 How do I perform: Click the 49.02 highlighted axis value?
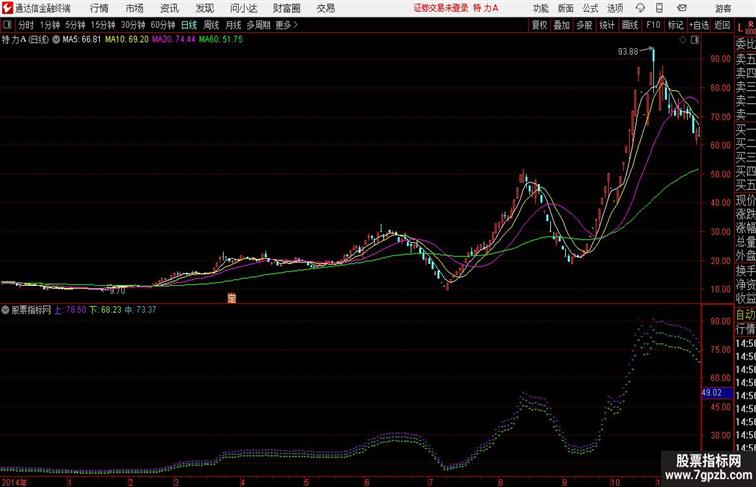[716, 392]
